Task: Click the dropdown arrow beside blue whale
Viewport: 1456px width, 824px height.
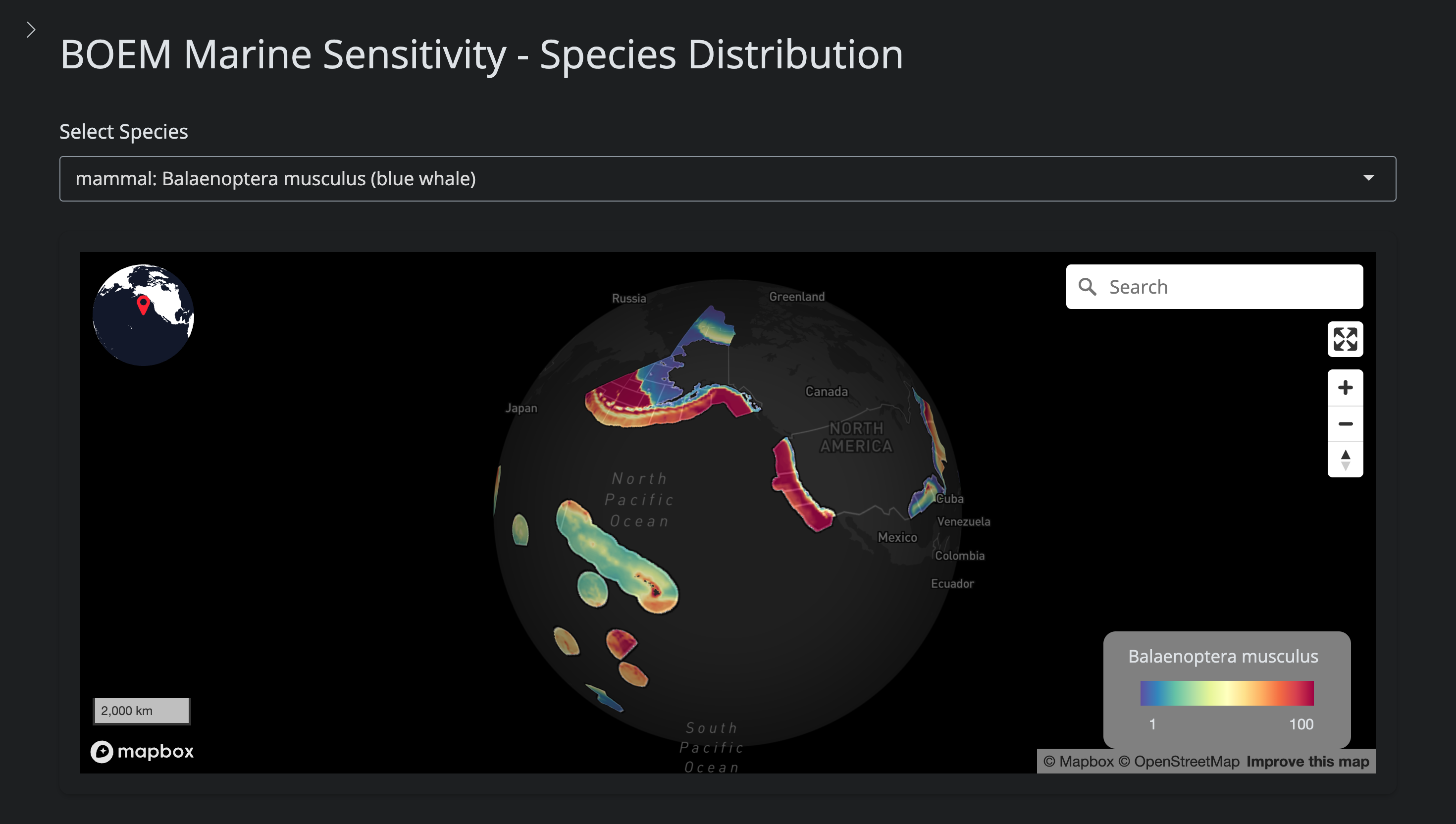Action: pos(1368,178)
